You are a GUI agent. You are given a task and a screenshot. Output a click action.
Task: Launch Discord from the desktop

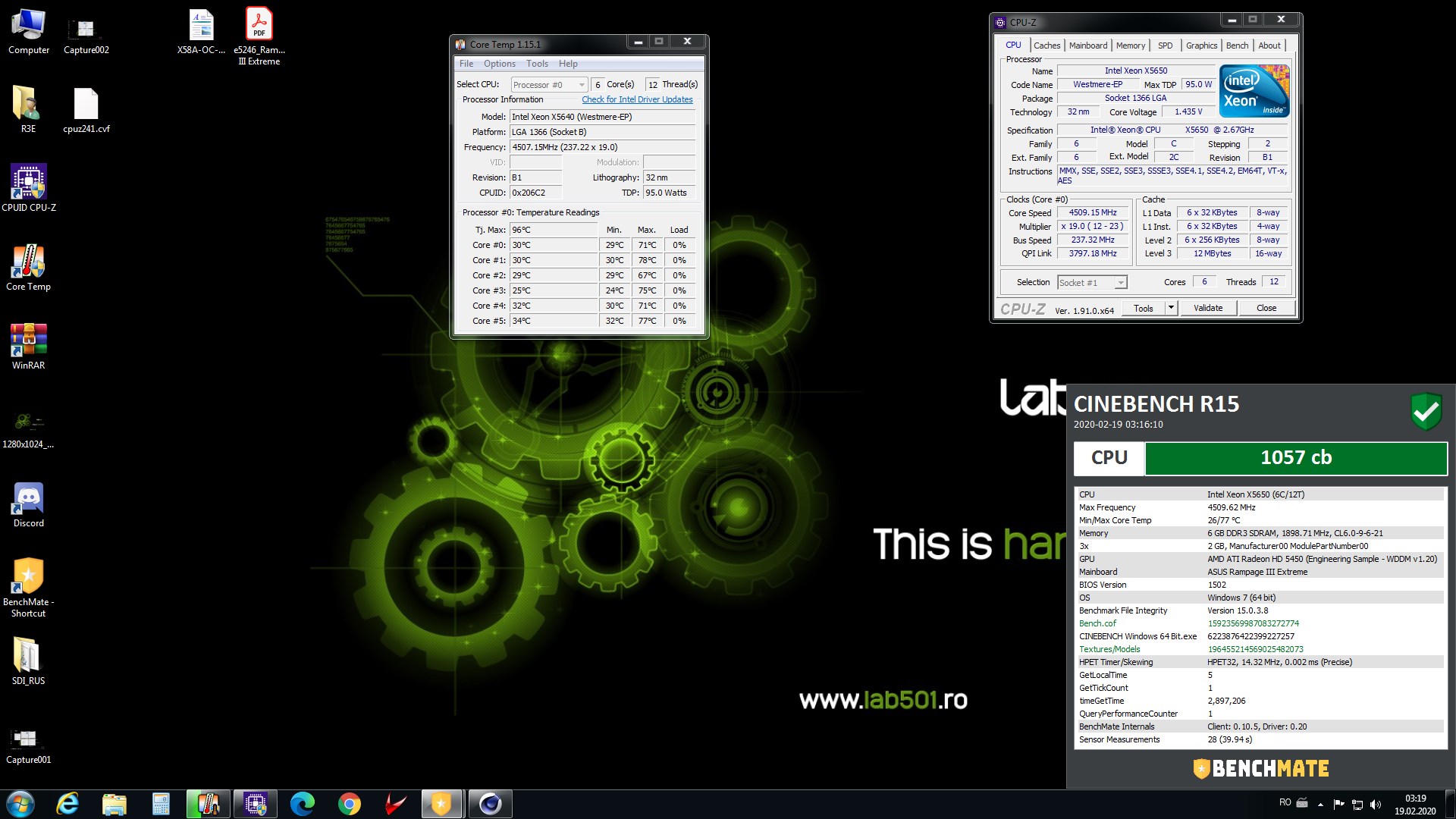(x=29, y=504)
